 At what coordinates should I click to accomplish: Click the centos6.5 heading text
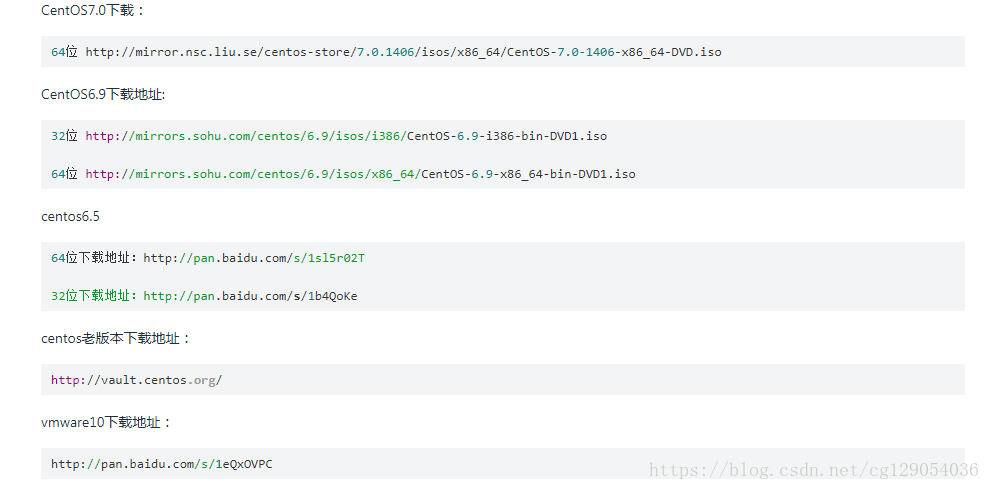(x=70, y=217)
